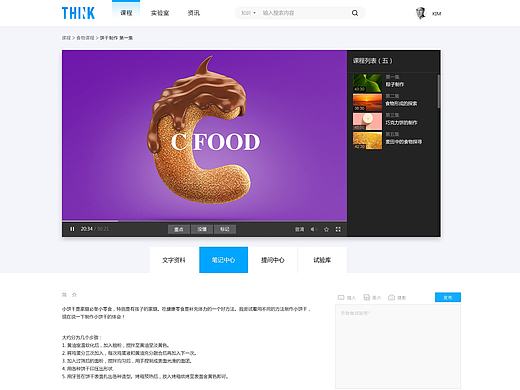Click the CFOOD video frame
520x390 pixels.
pyautogui.click(x=204, y=135)
